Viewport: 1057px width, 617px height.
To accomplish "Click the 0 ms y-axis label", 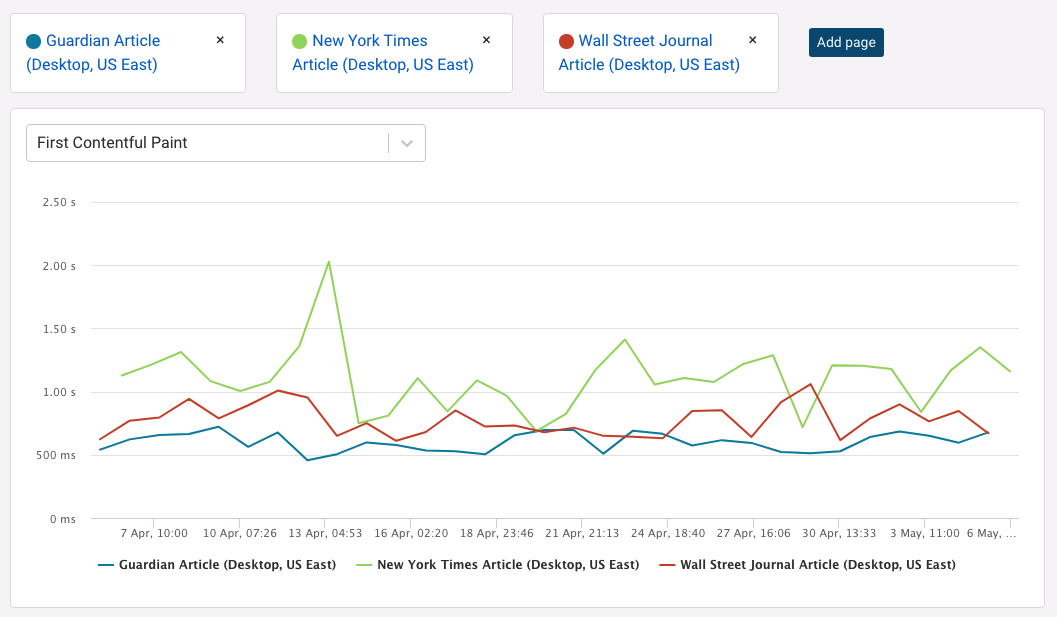I will tap(63, 519).
